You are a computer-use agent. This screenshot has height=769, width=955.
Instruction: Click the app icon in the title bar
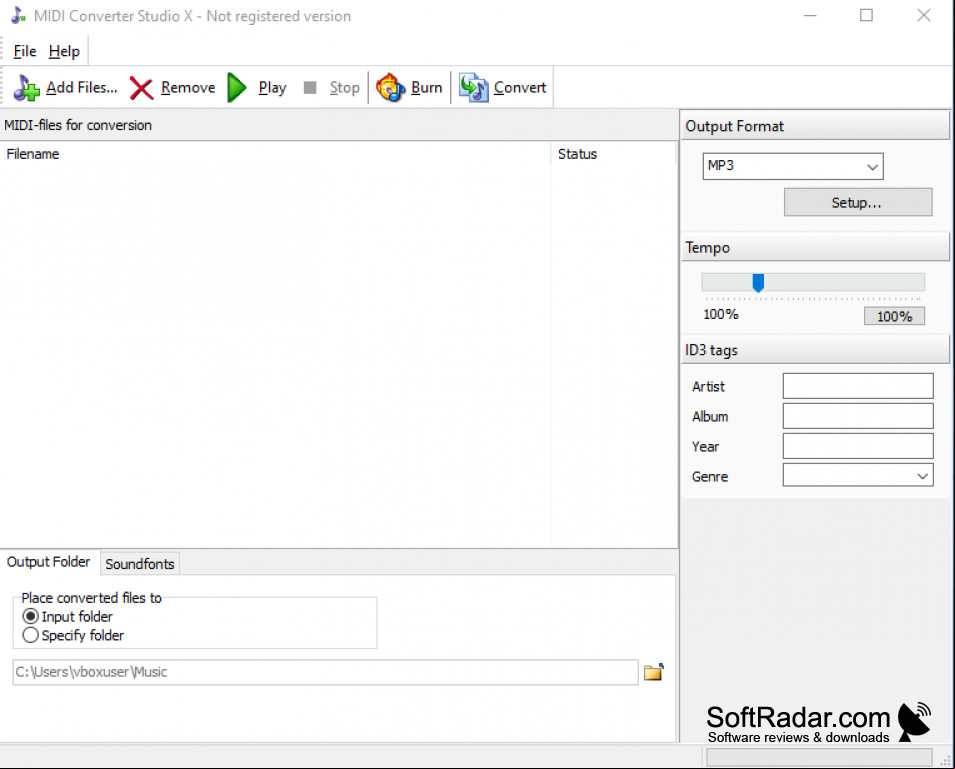coord(18,16)
